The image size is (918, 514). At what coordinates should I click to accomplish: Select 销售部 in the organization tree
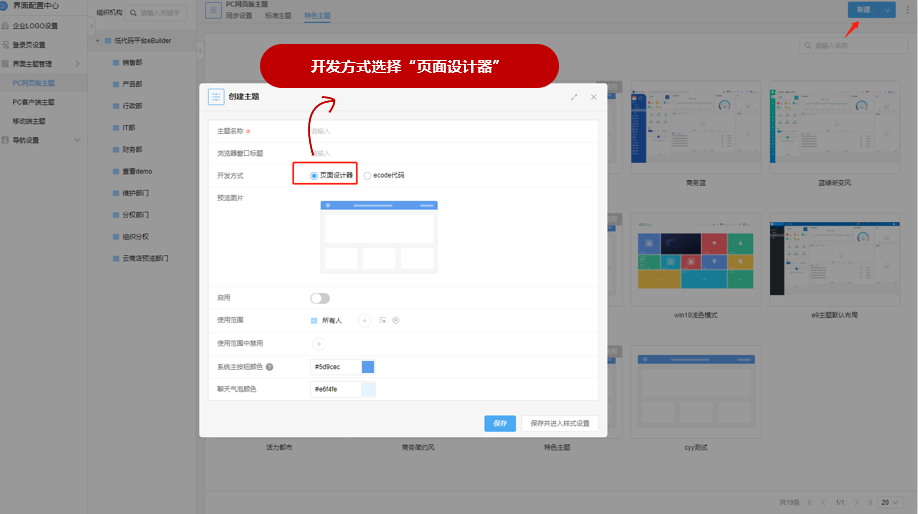coord(132,63)
